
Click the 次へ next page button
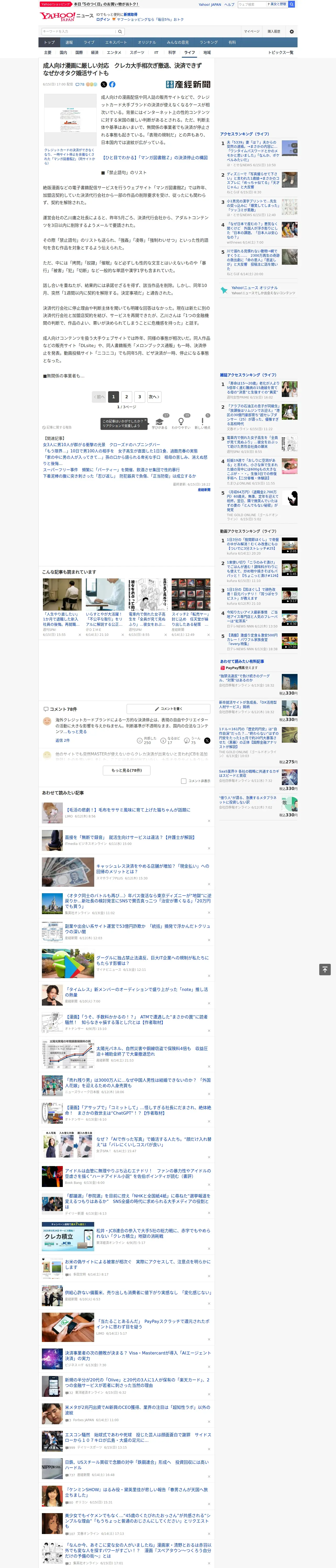coord(154,397)
